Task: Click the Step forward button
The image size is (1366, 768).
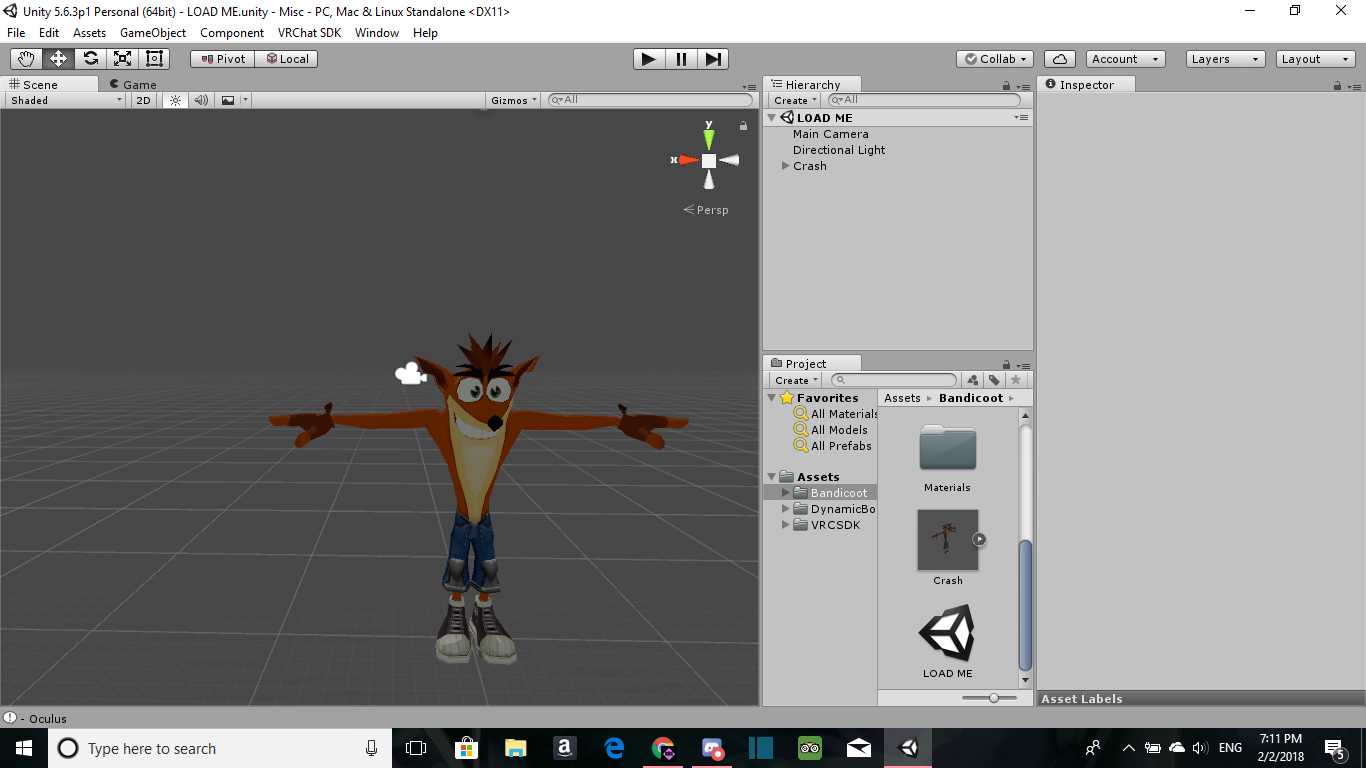Action: 713,59
